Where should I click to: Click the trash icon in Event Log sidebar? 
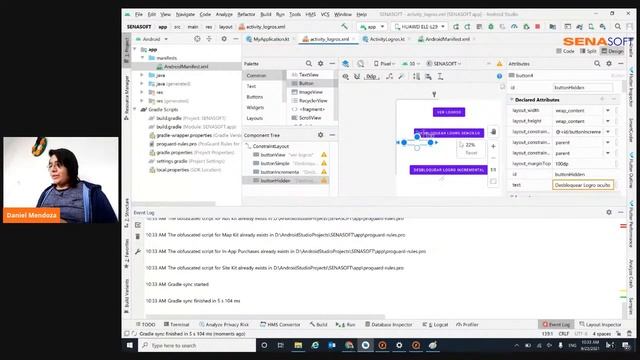[x=138, y=237]
